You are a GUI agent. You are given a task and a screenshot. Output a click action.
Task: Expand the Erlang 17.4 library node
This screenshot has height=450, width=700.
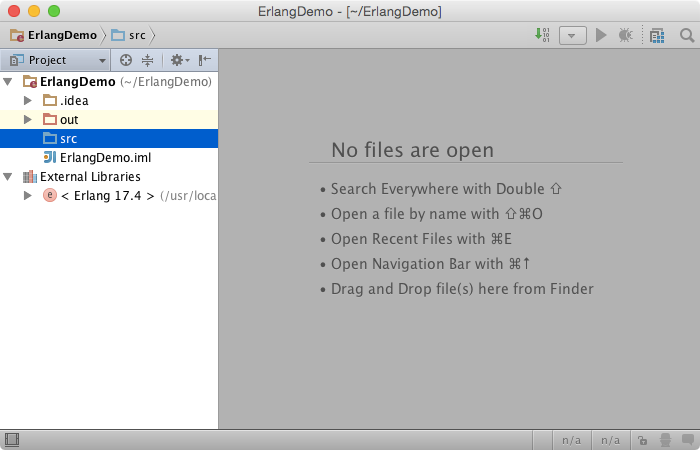28,196
